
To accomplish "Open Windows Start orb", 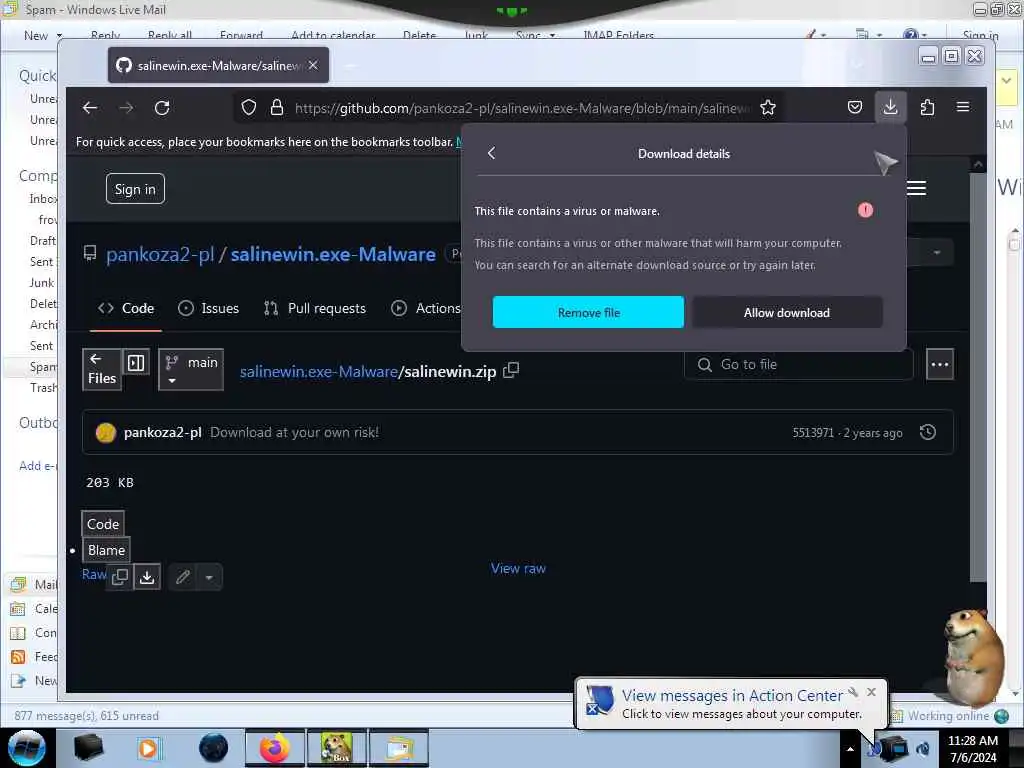I will pyautogui.click(x=27, y=748).
